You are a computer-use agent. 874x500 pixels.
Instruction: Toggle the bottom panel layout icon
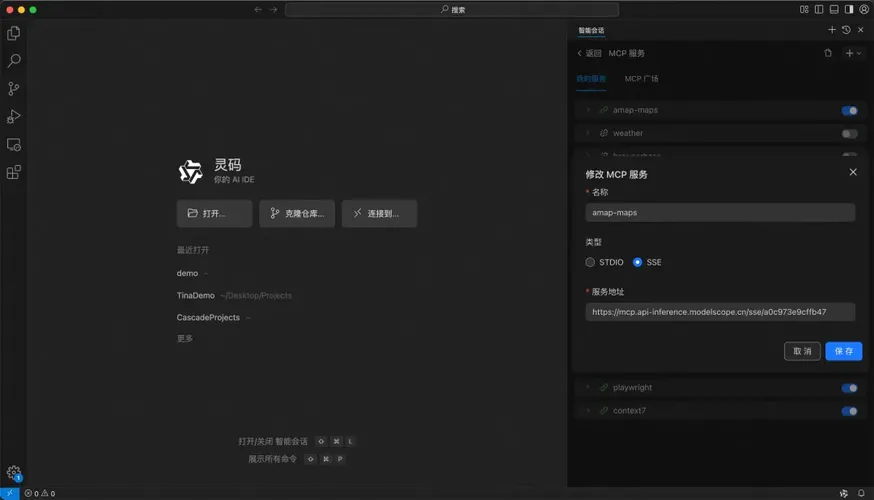[834, 9]
